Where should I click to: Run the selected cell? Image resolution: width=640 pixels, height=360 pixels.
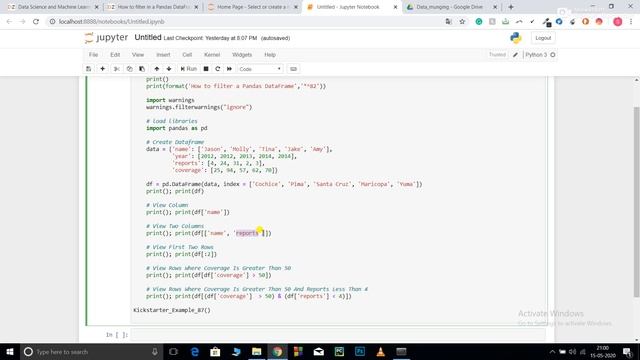pyautogui.click(x=189, y=69)
